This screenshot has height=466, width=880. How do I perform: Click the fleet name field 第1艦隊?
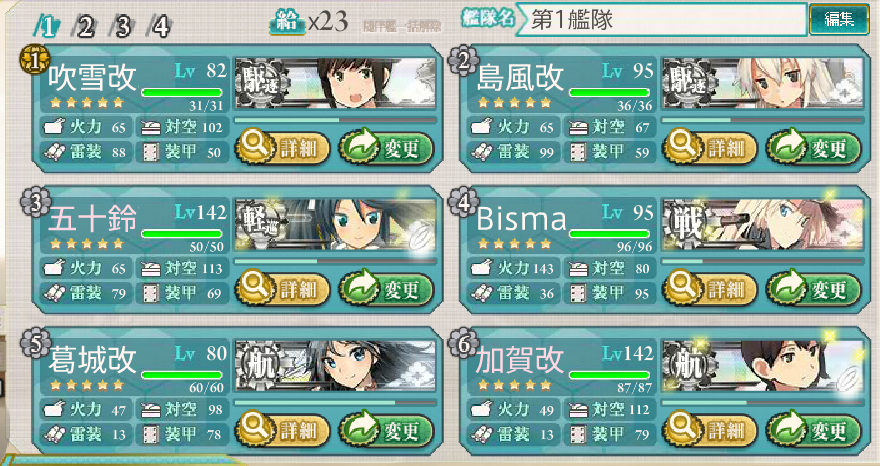click(x=661, y=20)
